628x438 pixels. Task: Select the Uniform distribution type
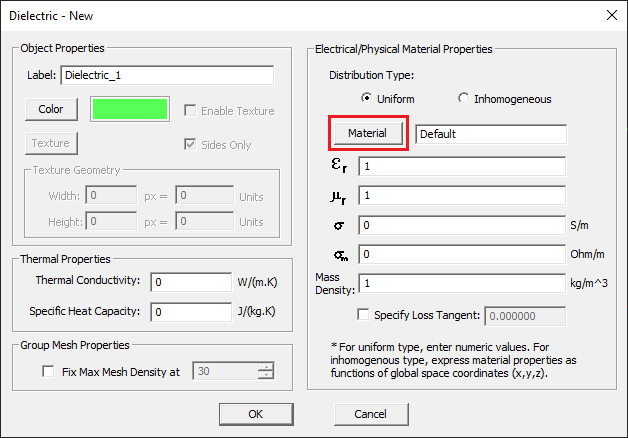coord(367,99)
